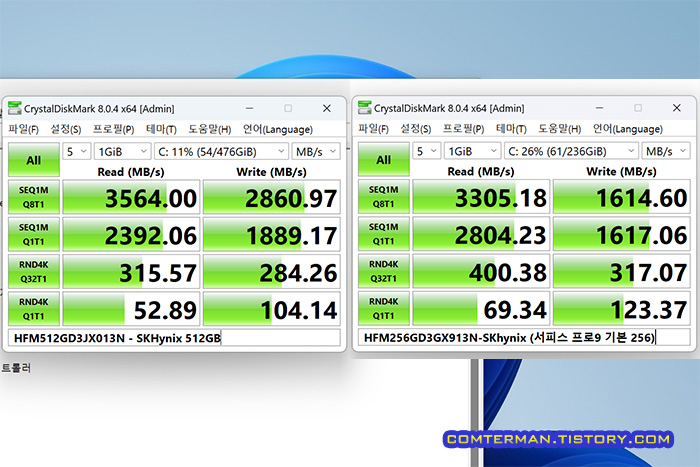700x467 pixels.
Task: Open 테마(T) menu in right window
Action: pos(511,129)
